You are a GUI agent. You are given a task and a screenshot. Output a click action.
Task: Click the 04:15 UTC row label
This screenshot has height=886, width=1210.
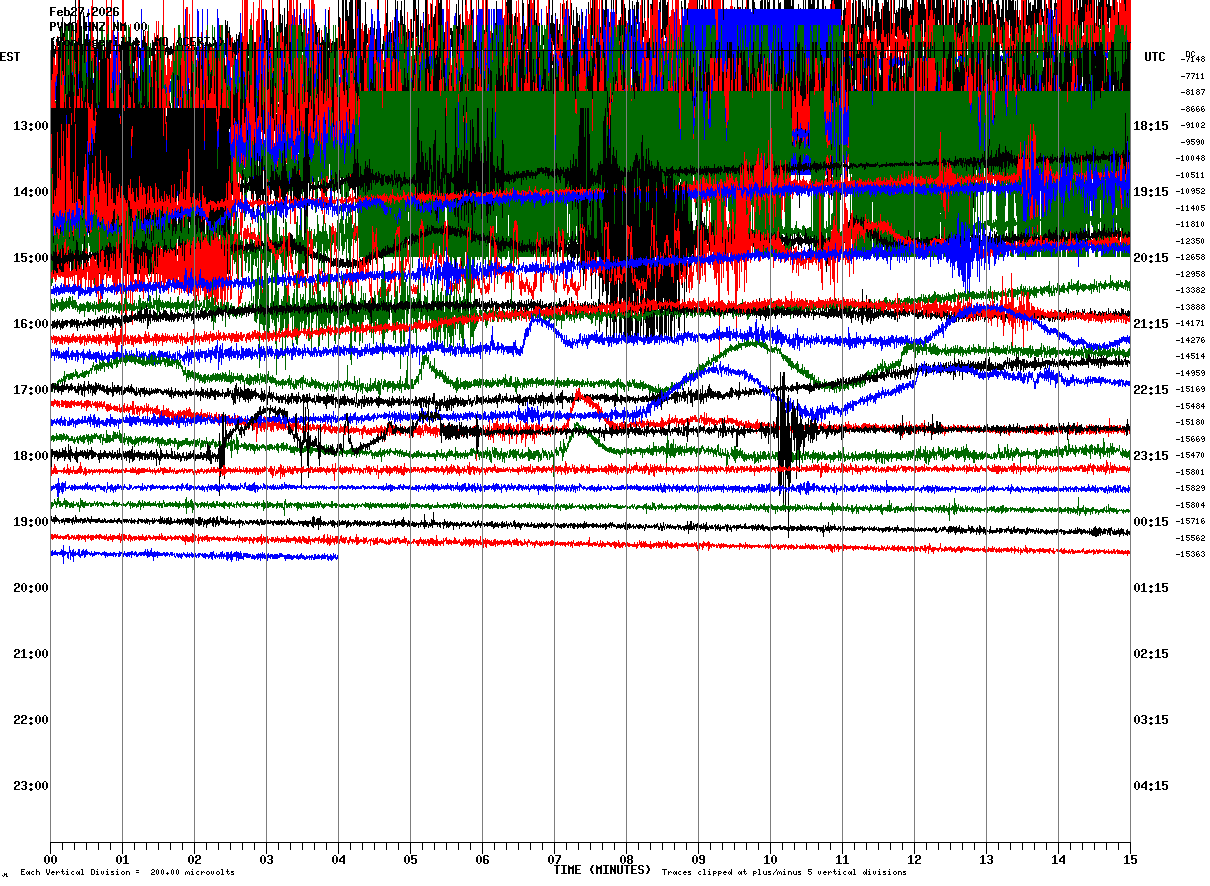(1151, 786)
